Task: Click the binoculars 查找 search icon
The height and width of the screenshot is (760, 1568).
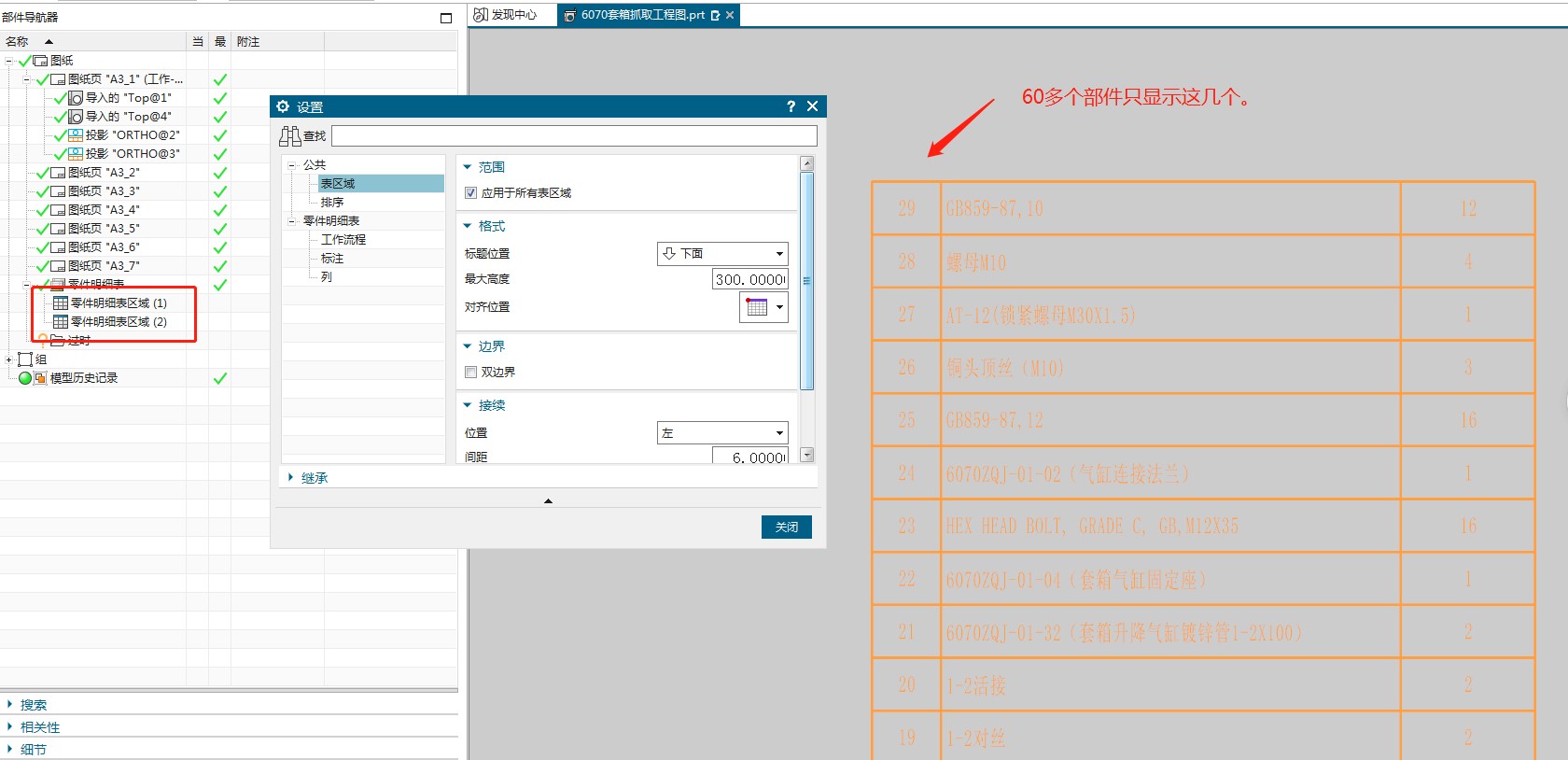Action: click(289, 136)
